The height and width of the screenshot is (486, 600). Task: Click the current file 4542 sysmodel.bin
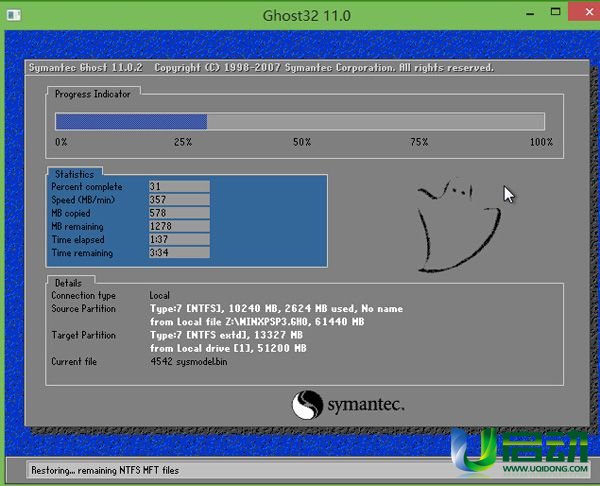pyautogui.click(x=189, y=361)
